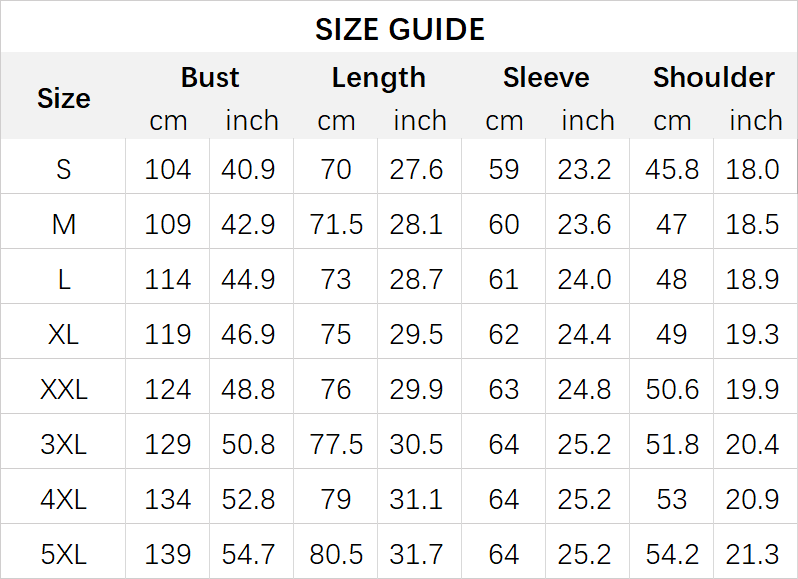Select the XL size row label

coord(63,334)
